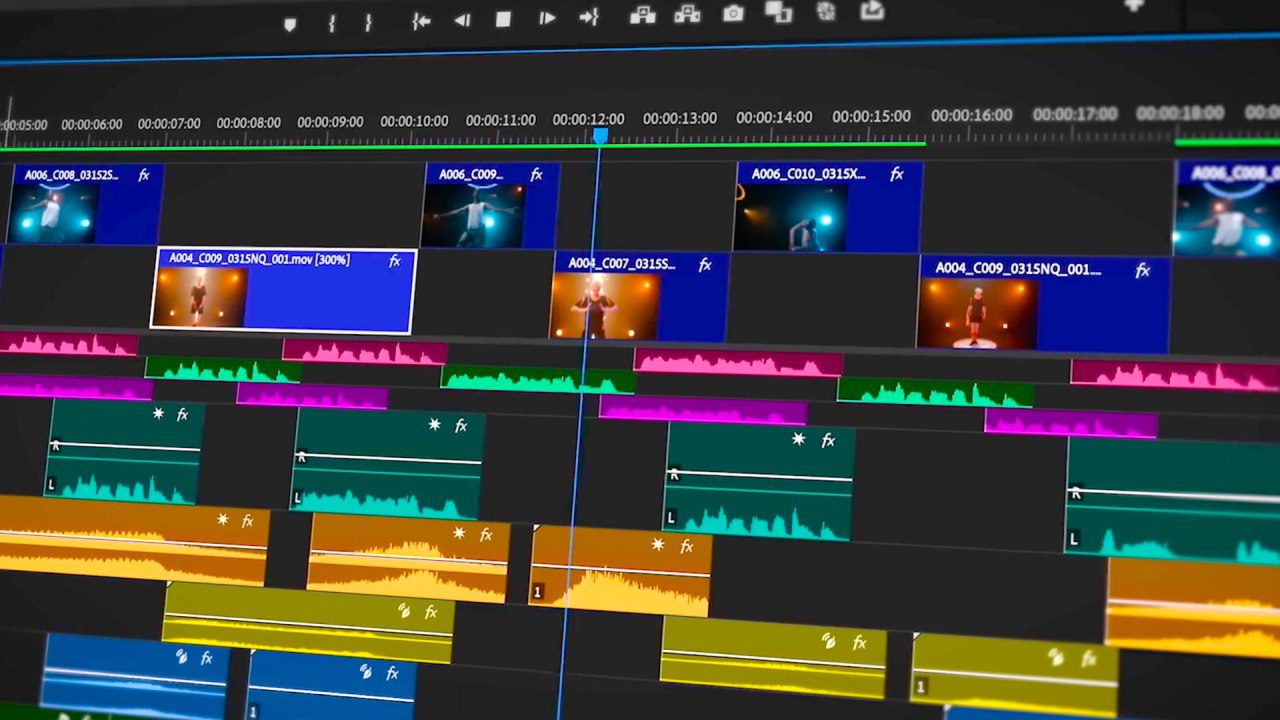Click the volume keyframe handle on the leftmost teal audio clip
This screenshot has width=1280, height=720.
(x=56, y=445)
